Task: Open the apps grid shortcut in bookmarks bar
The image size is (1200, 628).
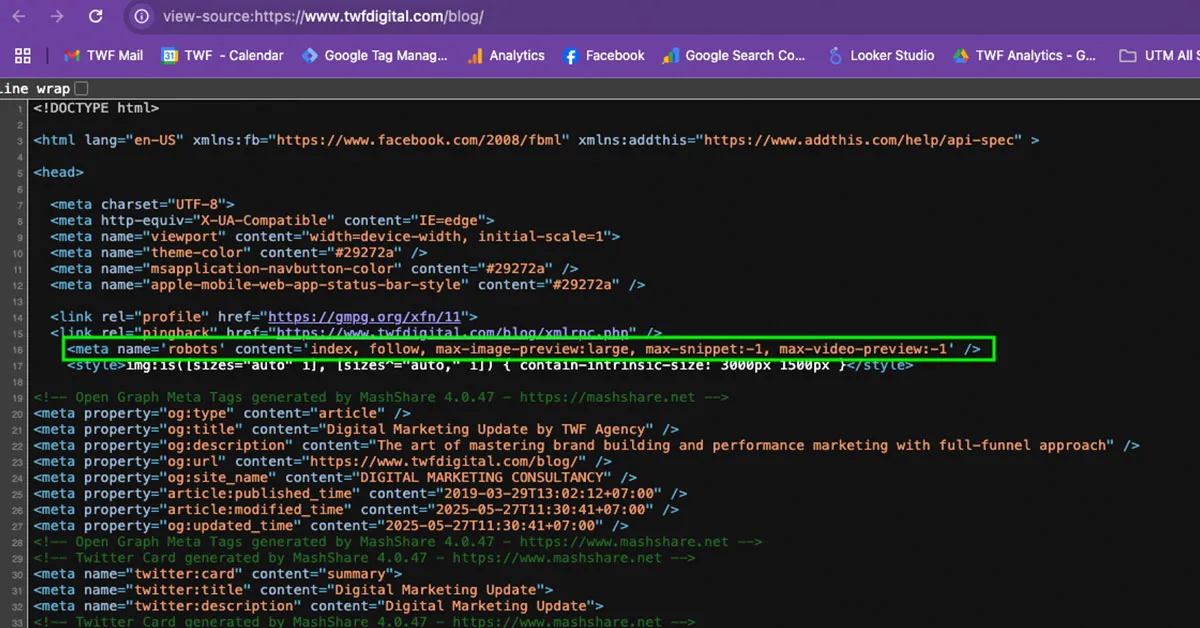Action: [24, 56]
